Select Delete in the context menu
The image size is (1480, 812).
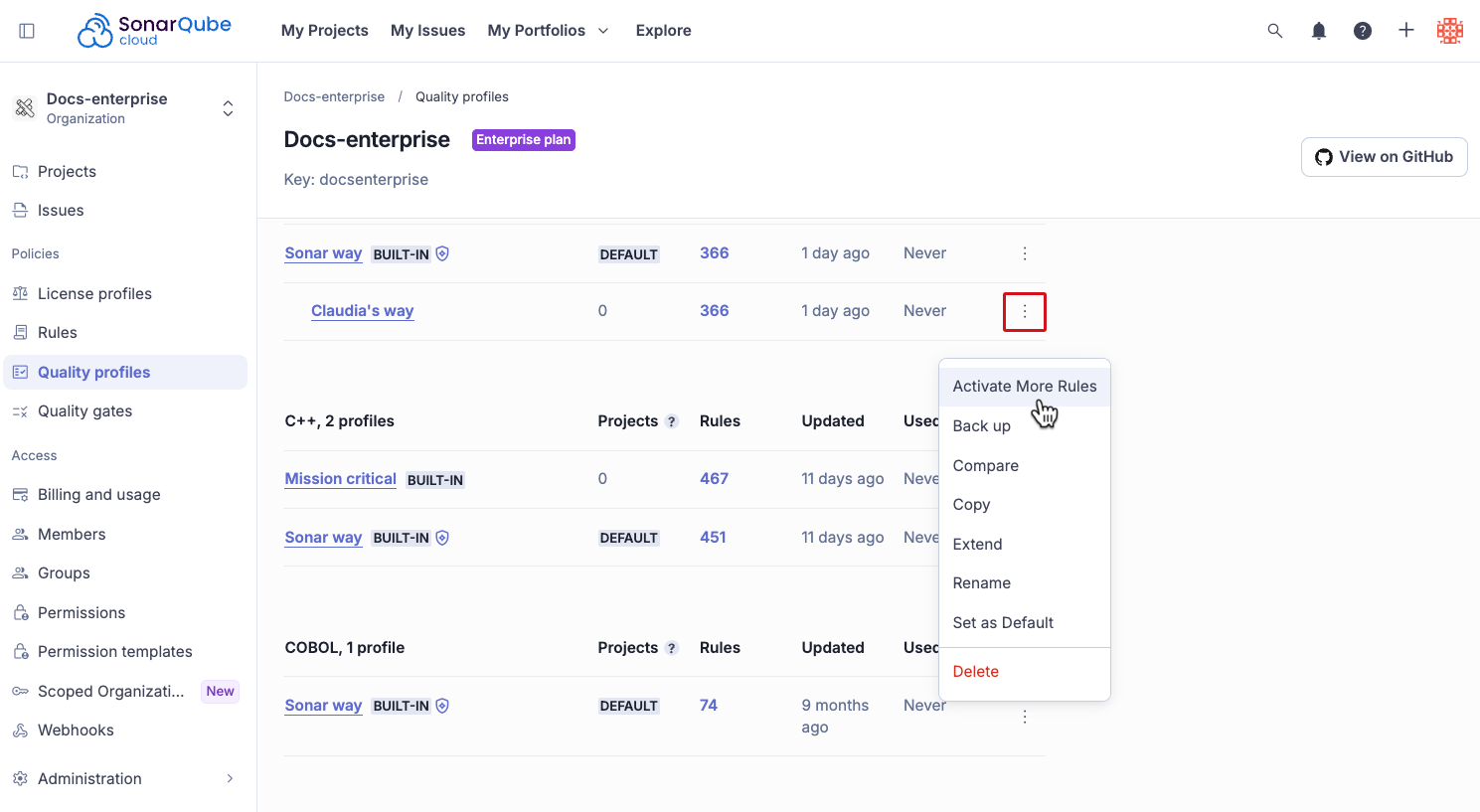pyautogui.click(x=975, y=671)
